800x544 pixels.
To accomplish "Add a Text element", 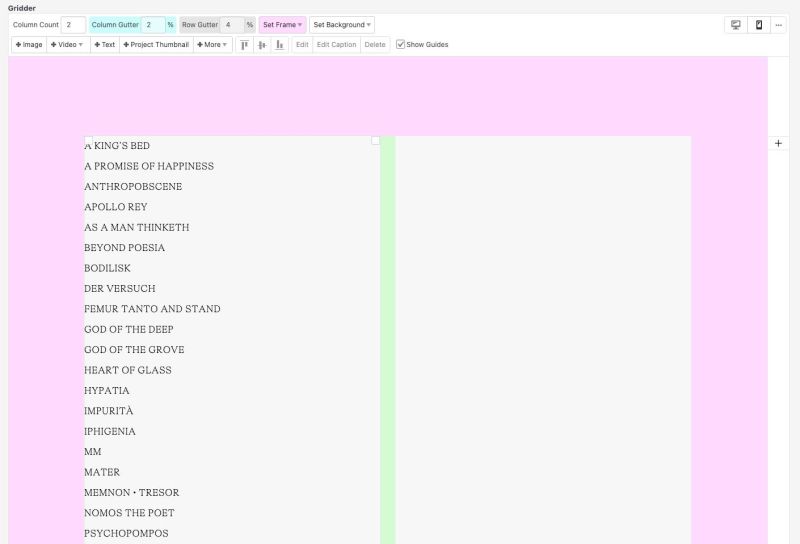I will point(105,45).
